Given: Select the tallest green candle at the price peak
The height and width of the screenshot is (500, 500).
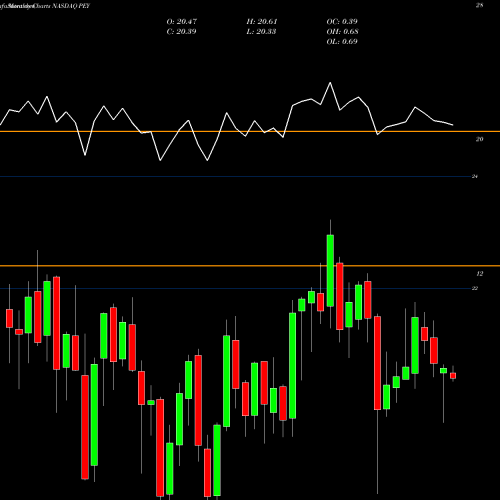Looking at the screenshot, I should (x=330, y=270).
